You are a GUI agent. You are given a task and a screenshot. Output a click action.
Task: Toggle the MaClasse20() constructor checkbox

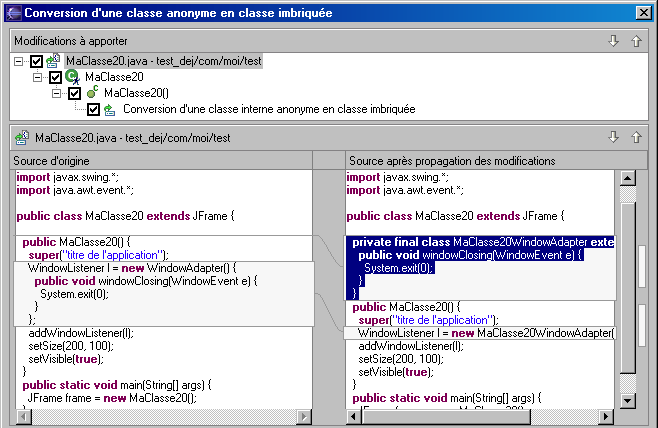(x=74, y=93)
